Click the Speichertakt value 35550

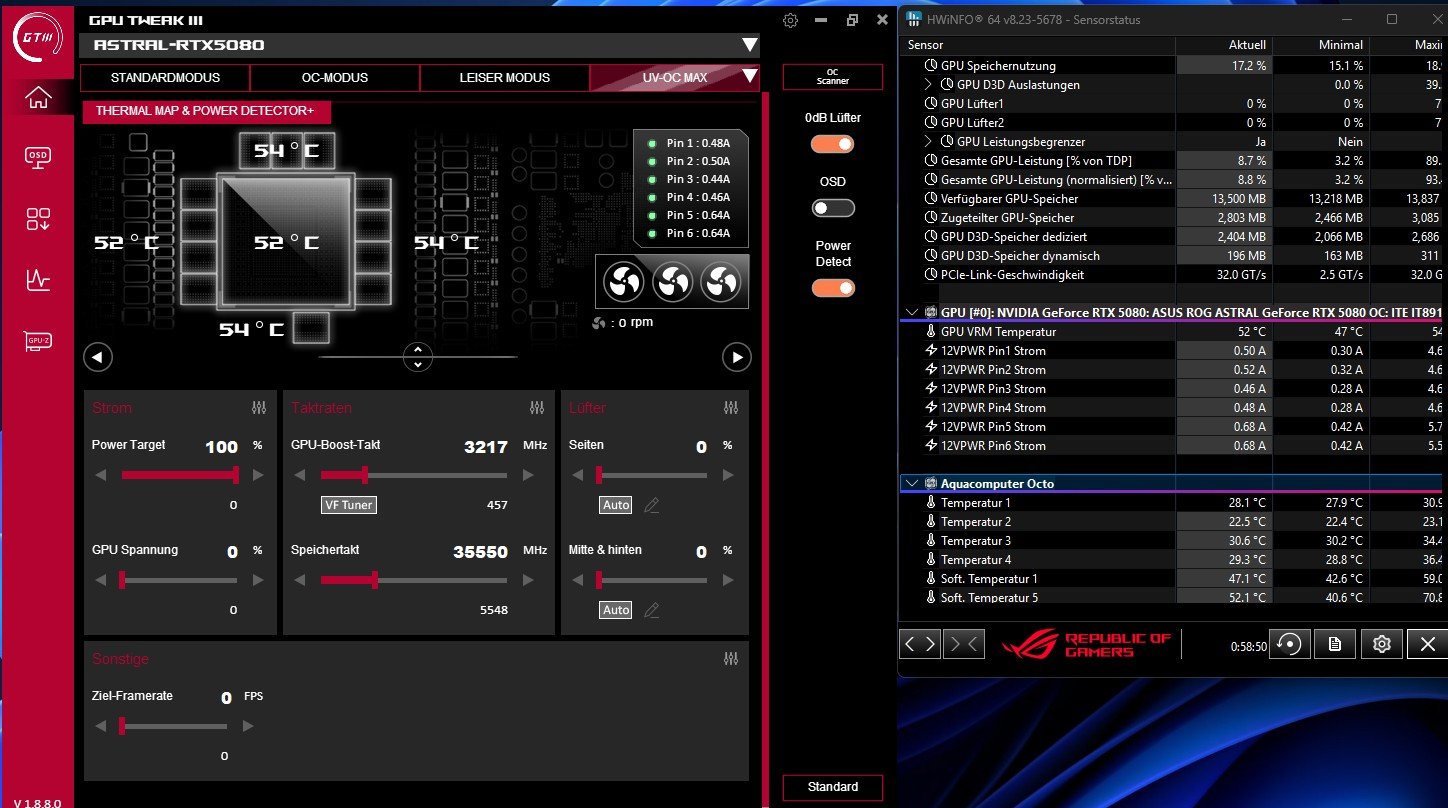pyautogui.click(x=479, y=551)
